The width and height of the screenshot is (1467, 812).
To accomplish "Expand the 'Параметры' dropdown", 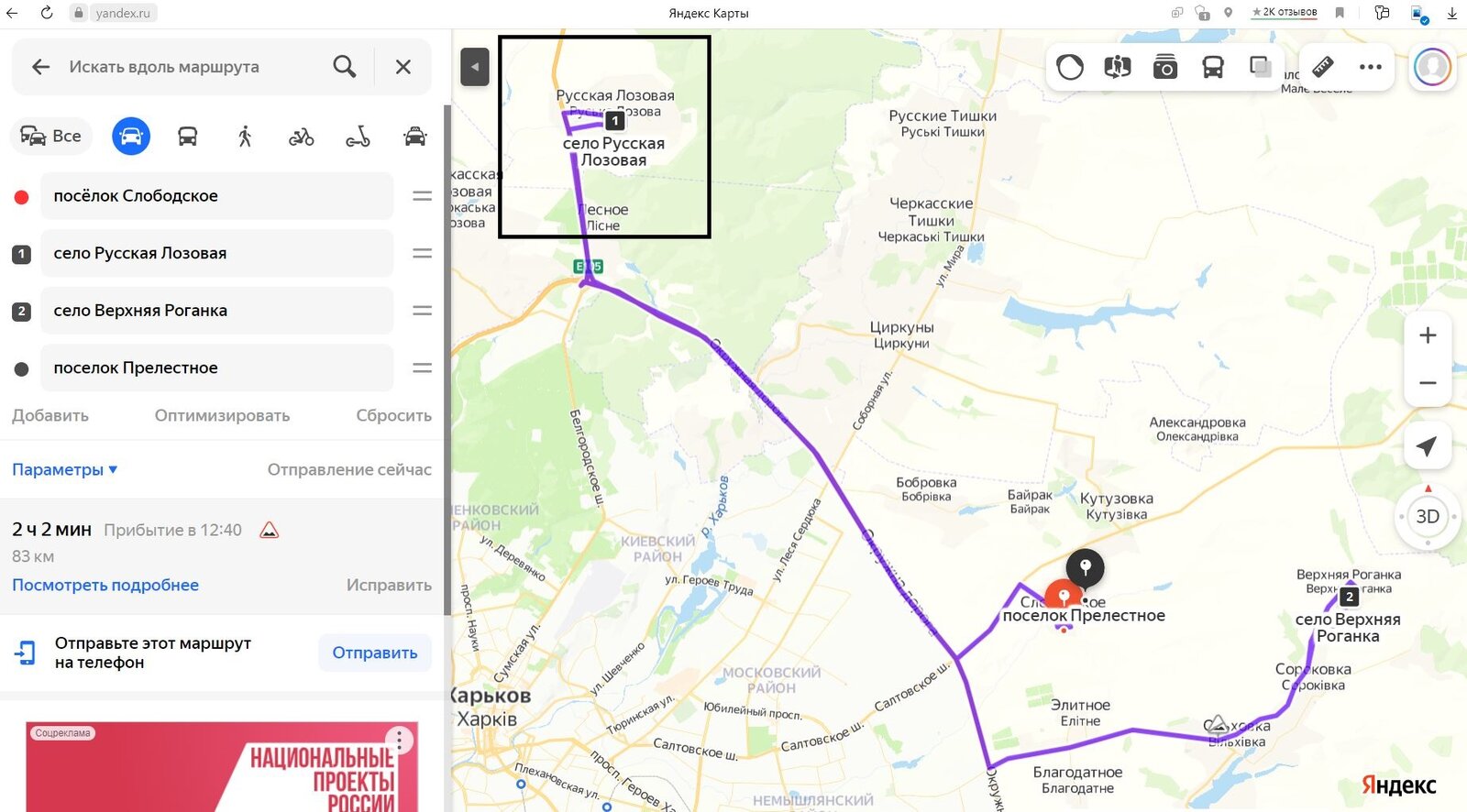I will [x=64, y=470].
